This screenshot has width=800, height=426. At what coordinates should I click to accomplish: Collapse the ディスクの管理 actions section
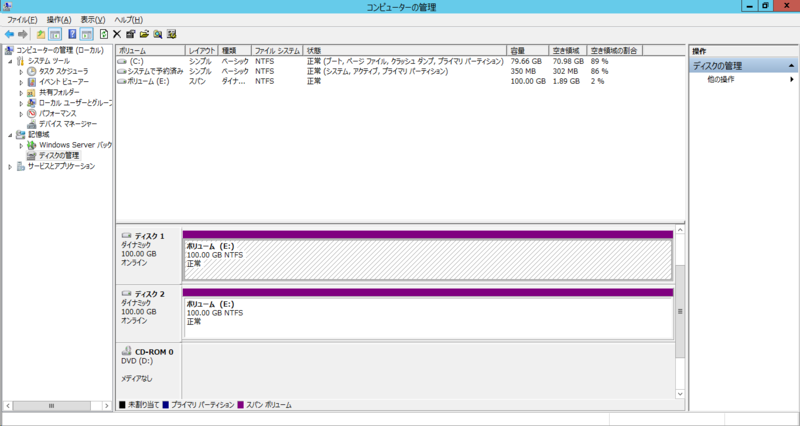pyautogui.click(x=791, y=66)
